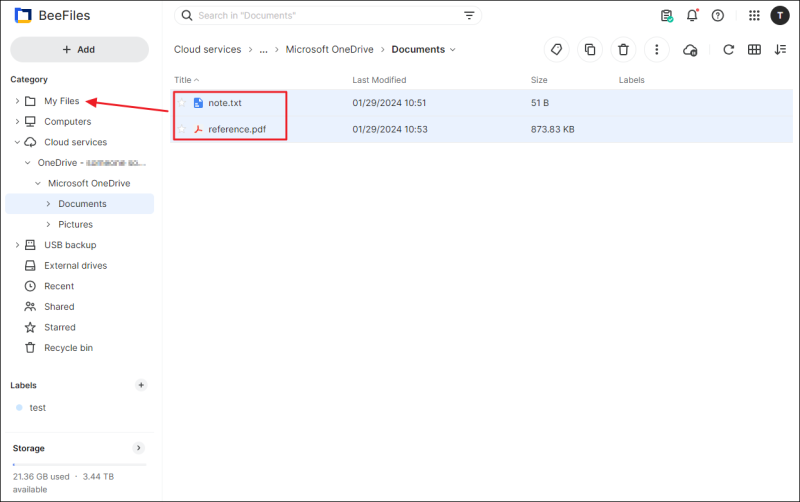
Task: Click the label tag toolbar icon
Action: coord(556,49)
